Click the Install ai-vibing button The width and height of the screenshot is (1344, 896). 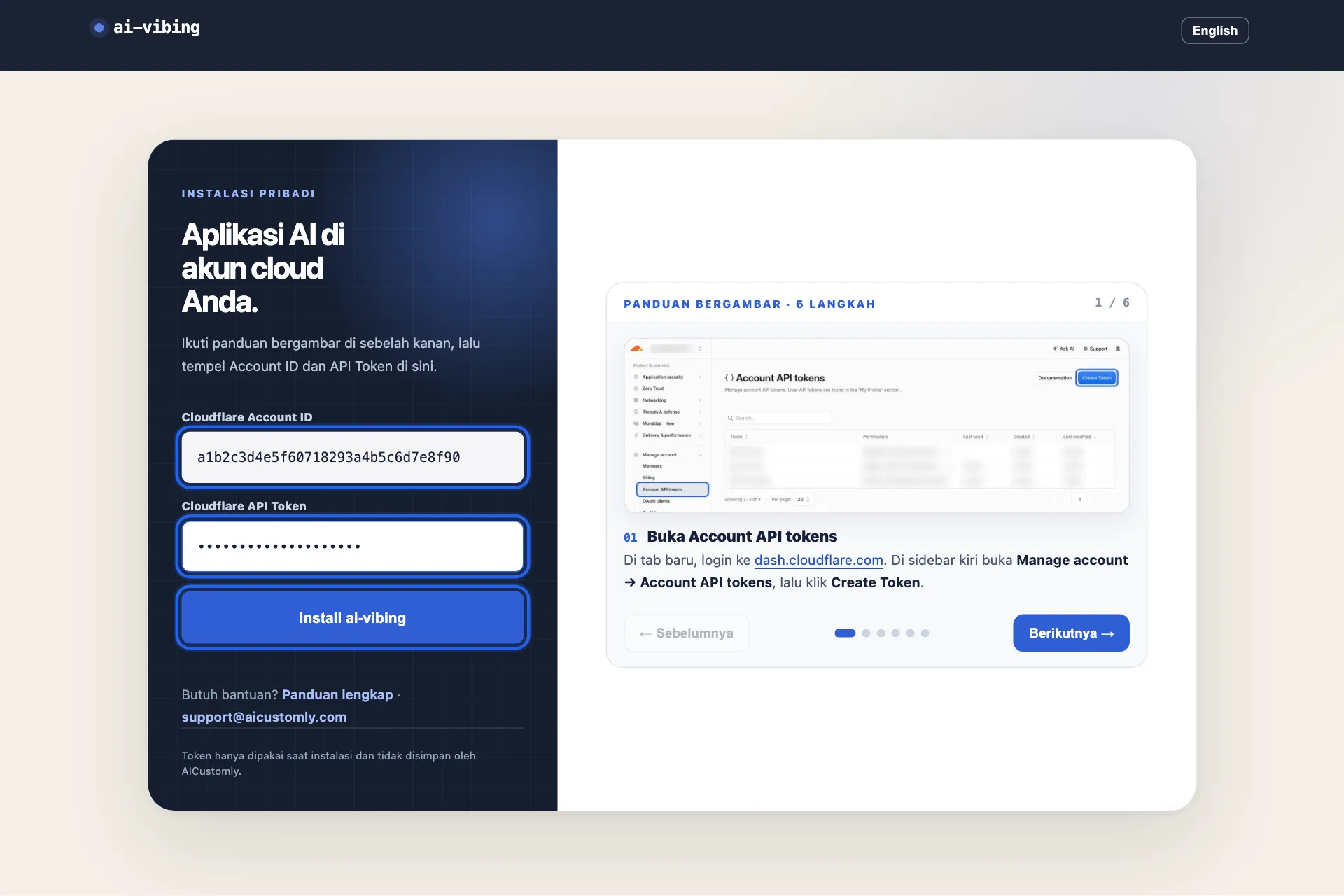point(353,617)
